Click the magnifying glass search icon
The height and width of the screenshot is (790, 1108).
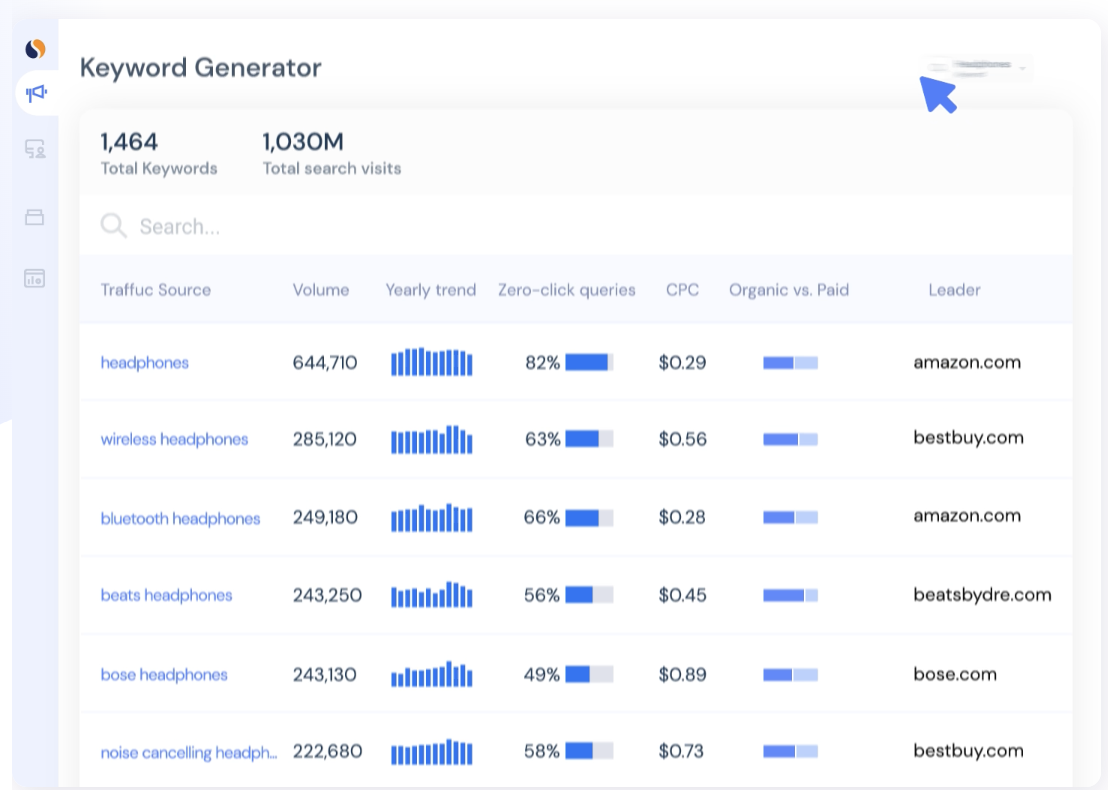click(113, 226)
